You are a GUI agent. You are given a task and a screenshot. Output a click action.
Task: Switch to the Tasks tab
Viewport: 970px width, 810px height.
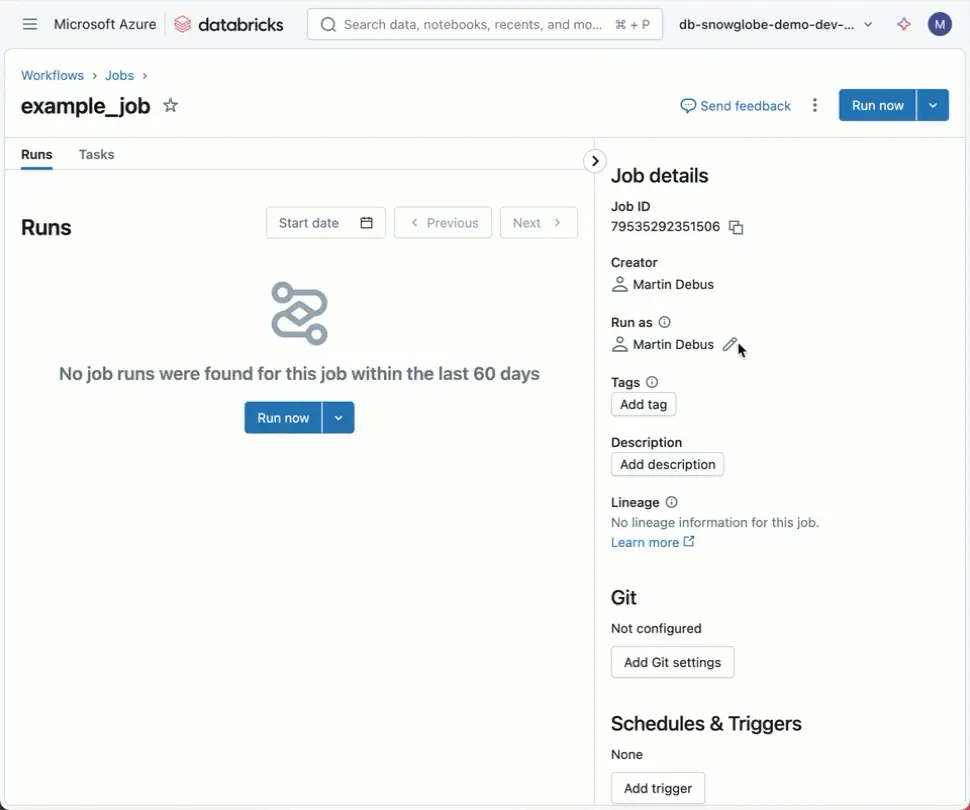point(97,154)
